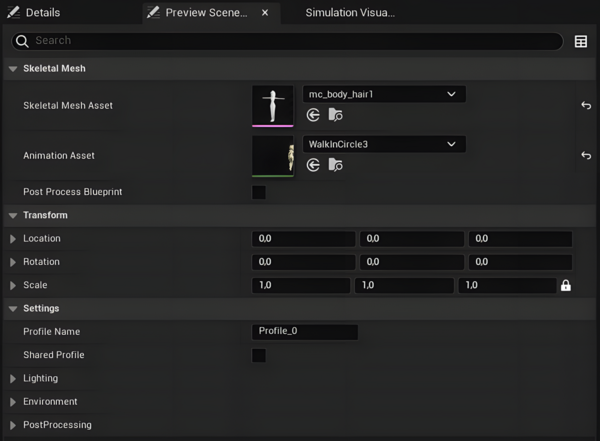Toggle the Shared Profile checkbox
600x441 pixels.
click(259, 355)
